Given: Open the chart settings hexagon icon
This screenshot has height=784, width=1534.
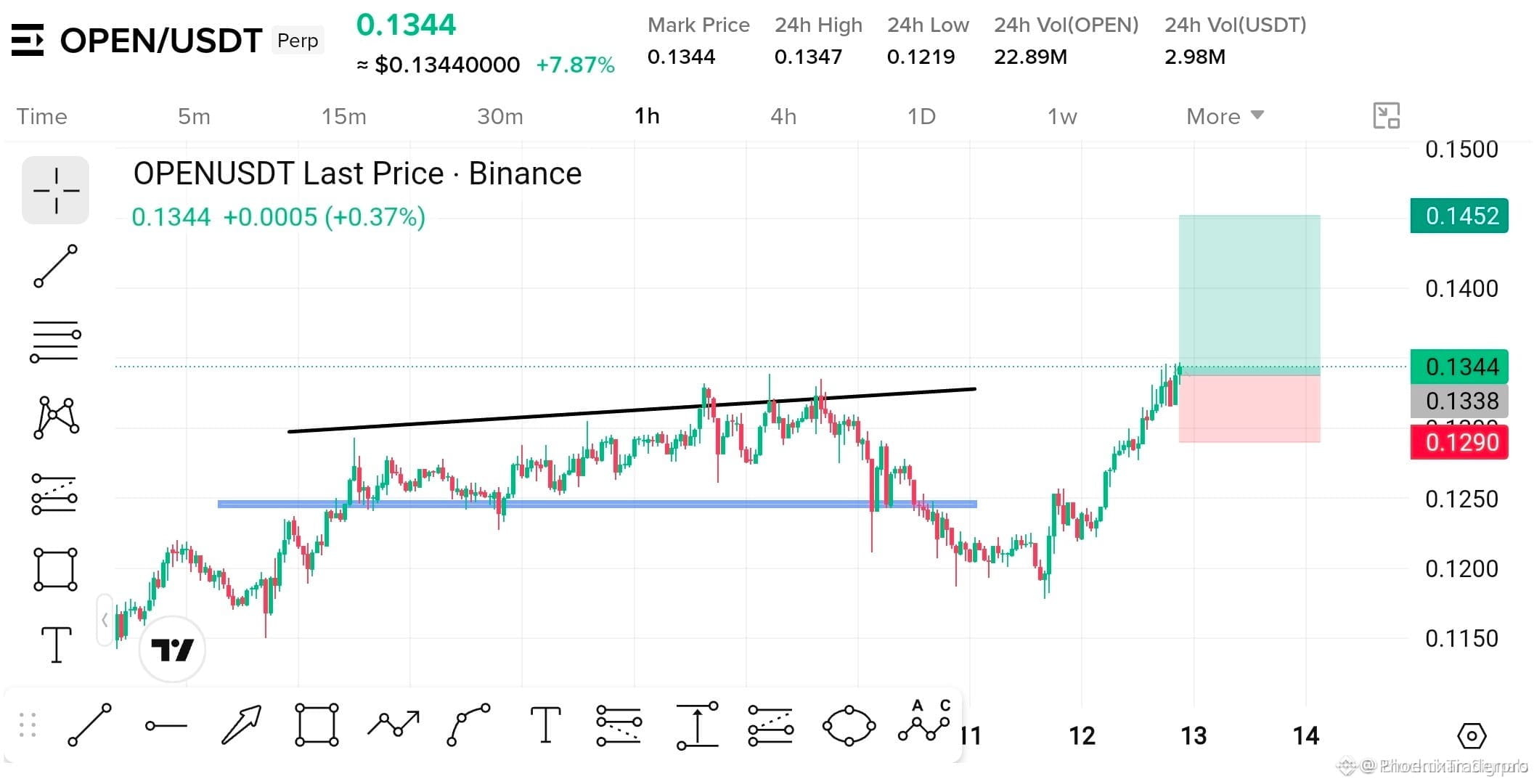Looking at the screenshot, I should (x=1472, y=736).
